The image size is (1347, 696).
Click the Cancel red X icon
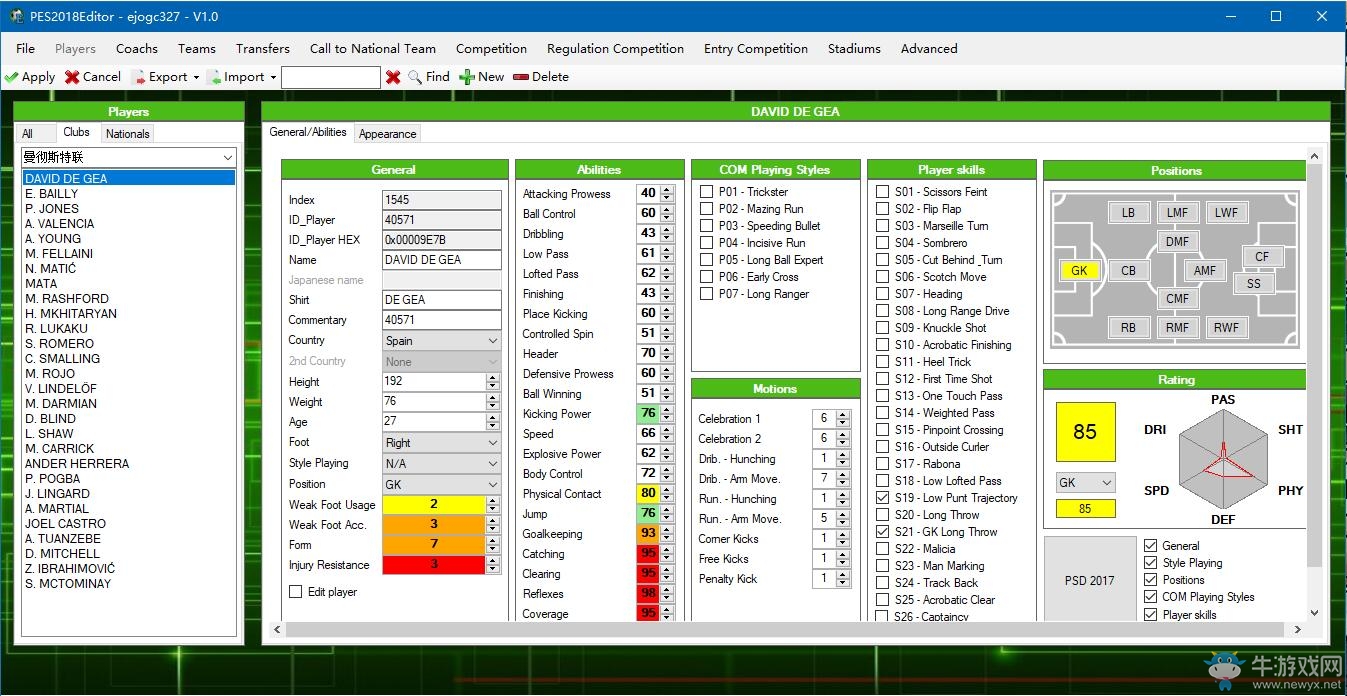point(72,77)
